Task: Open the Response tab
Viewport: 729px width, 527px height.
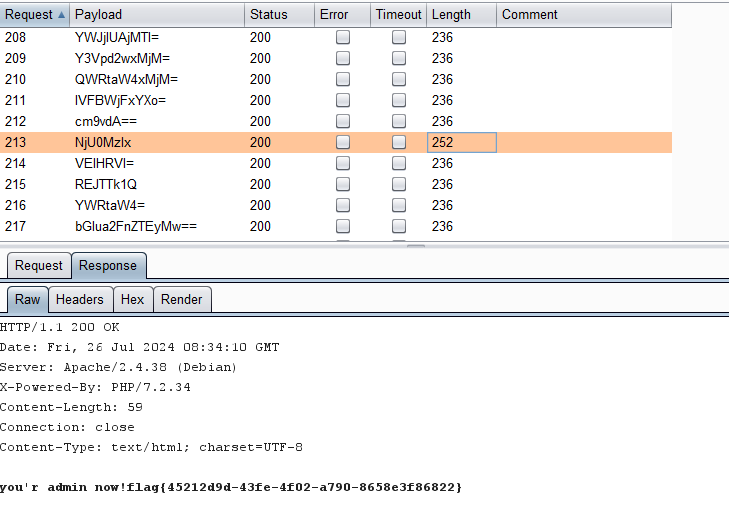Action: [x=108, y=266]
